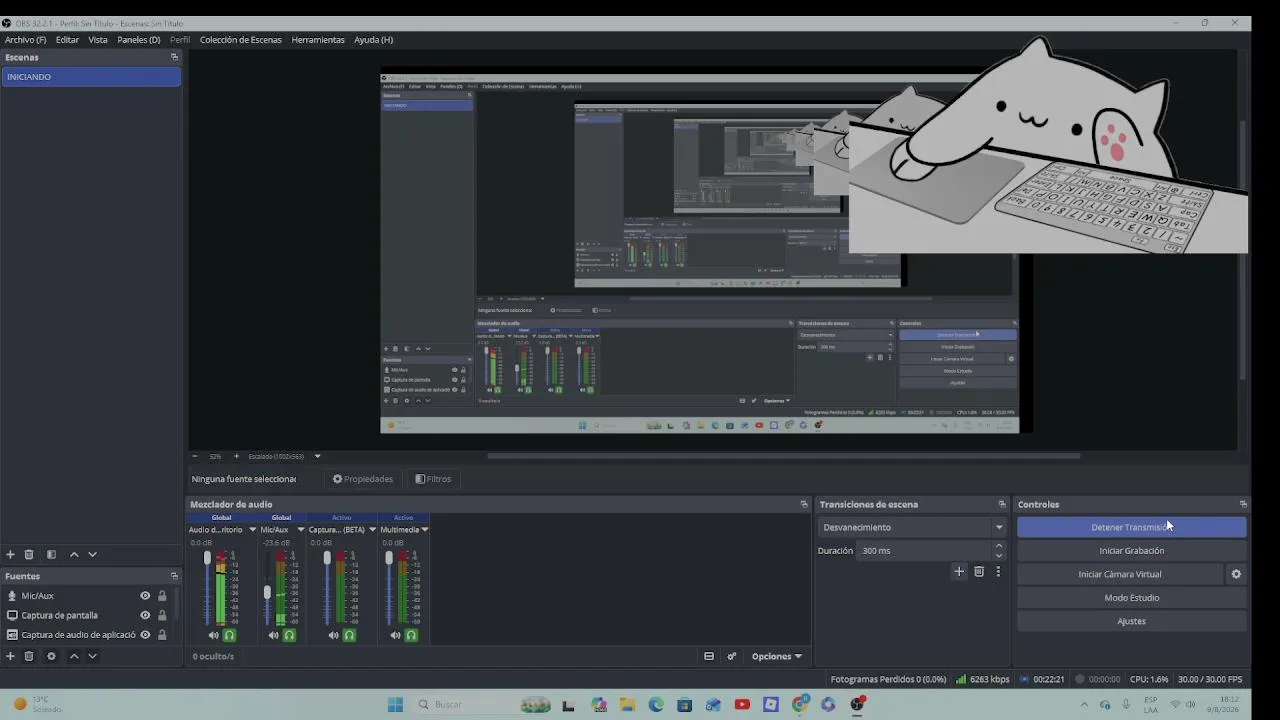This screenshot has height=720, width=1280.
Task: Expand Mic/Aux mixer channel menu arrow
Action: click(x=300, y=529)
